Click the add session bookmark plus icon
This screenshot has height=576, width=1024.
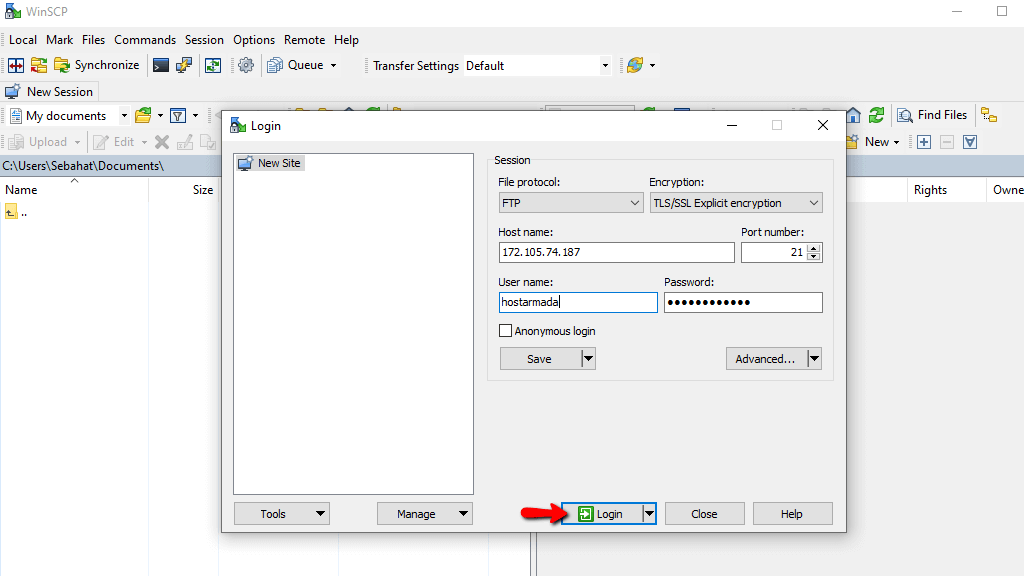[x=922, y=141]
